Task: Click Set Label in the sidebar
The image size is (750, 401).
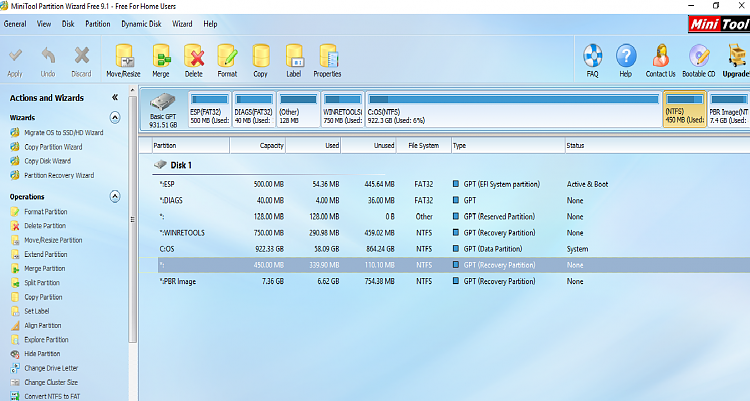Action: tap(36, 311)
